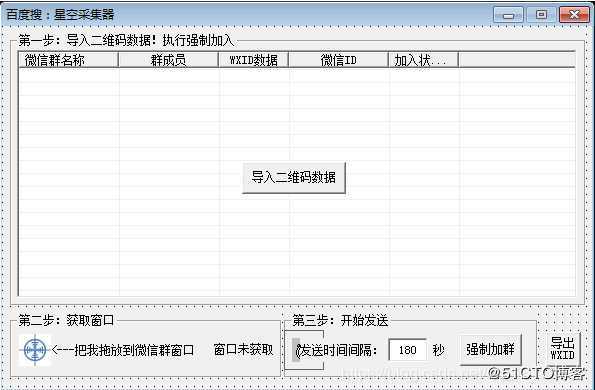Click the crosshair window-finder icon
The image size is (595, 390).
[x=35, y=350]
